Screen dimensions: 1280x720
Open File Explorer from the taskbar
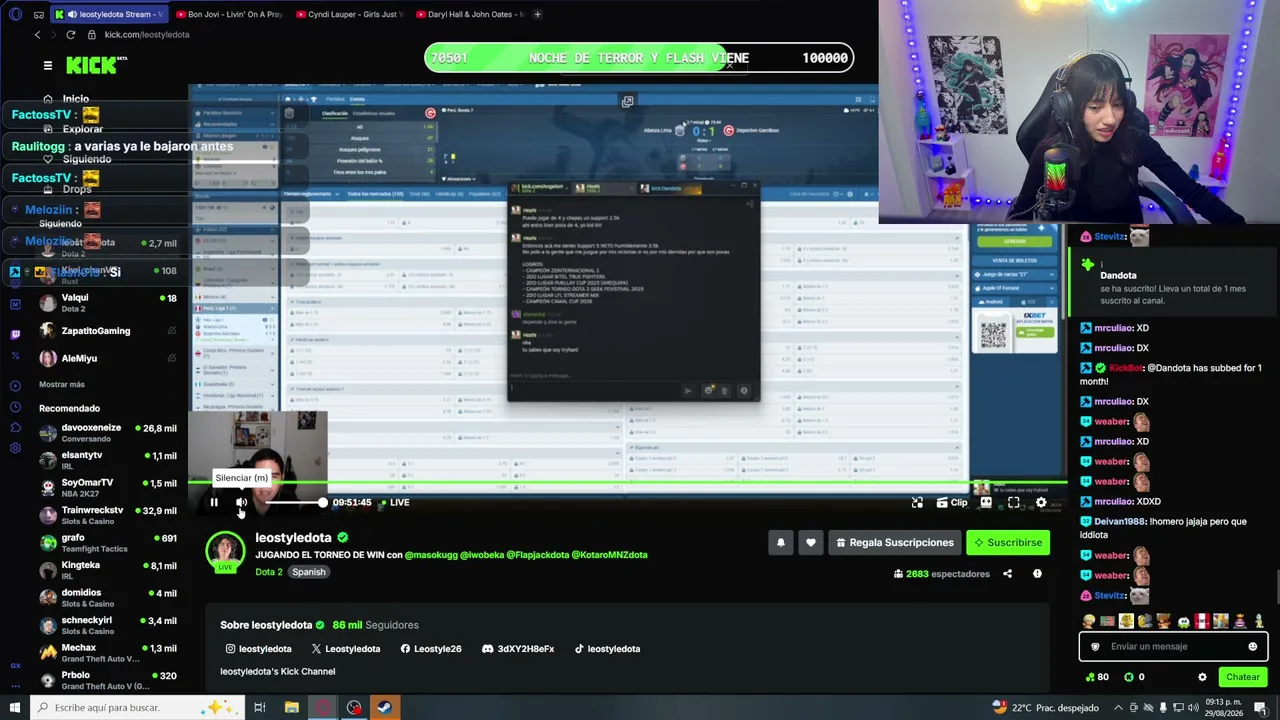coord(291,708)
